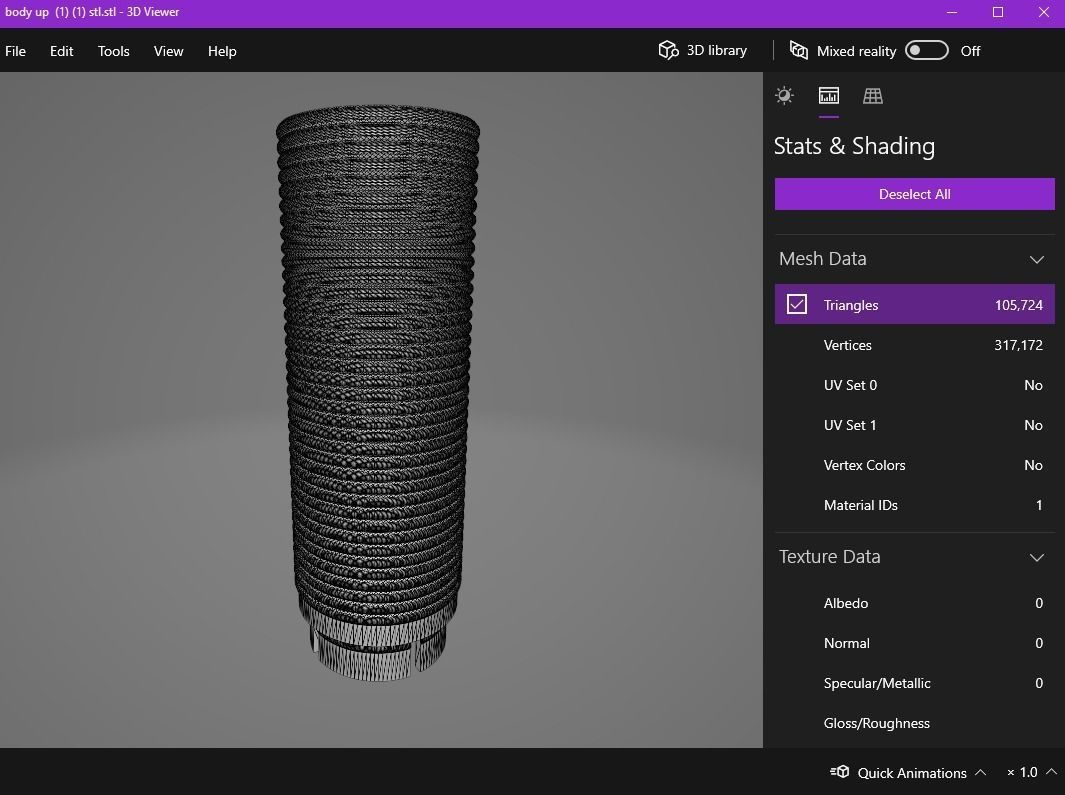Open the Edit menu

click(61, 51)
